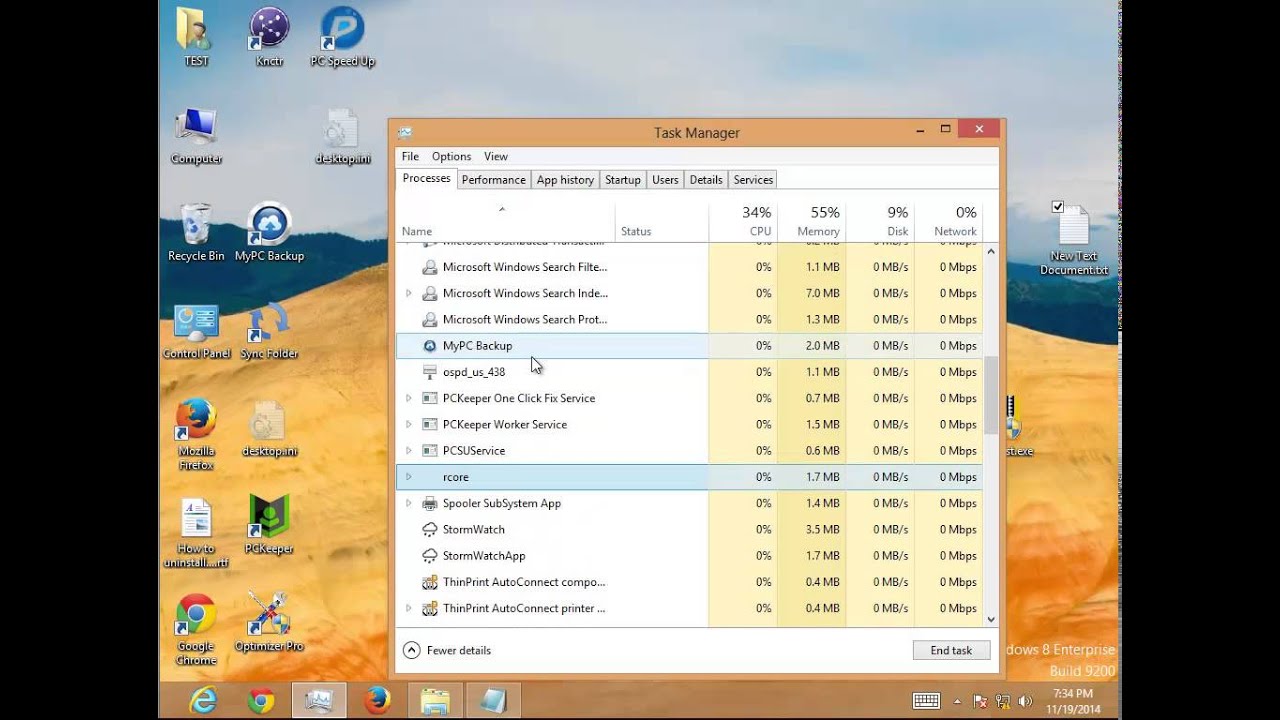Sort by the CPU column header
The width and height of the screenshot is (1280, 720).
pyautogui.click(x=743, y=221)
